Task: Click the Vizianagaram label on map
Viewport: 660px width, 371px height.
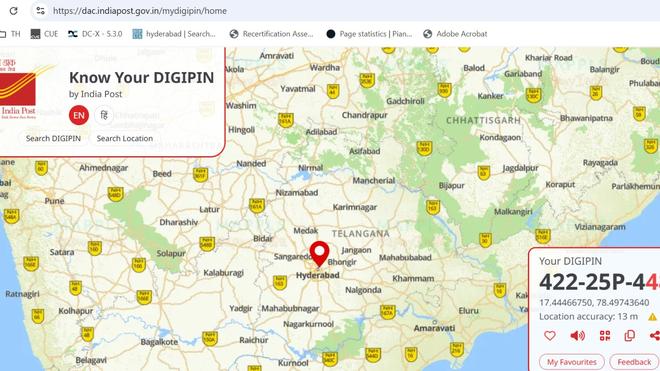Action: pos(600,227)
